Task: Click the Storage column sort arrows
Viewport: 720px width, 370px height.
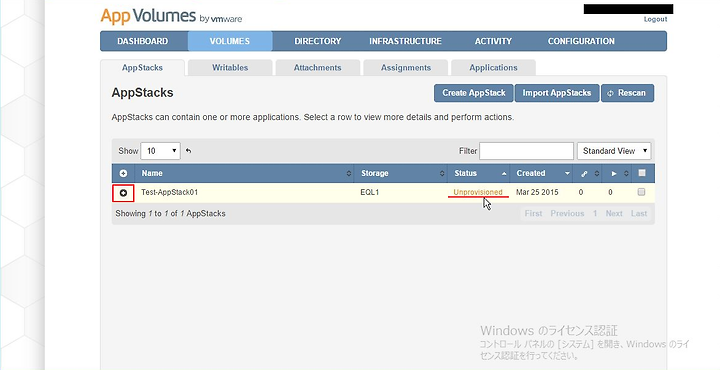Action: [442, 174]
